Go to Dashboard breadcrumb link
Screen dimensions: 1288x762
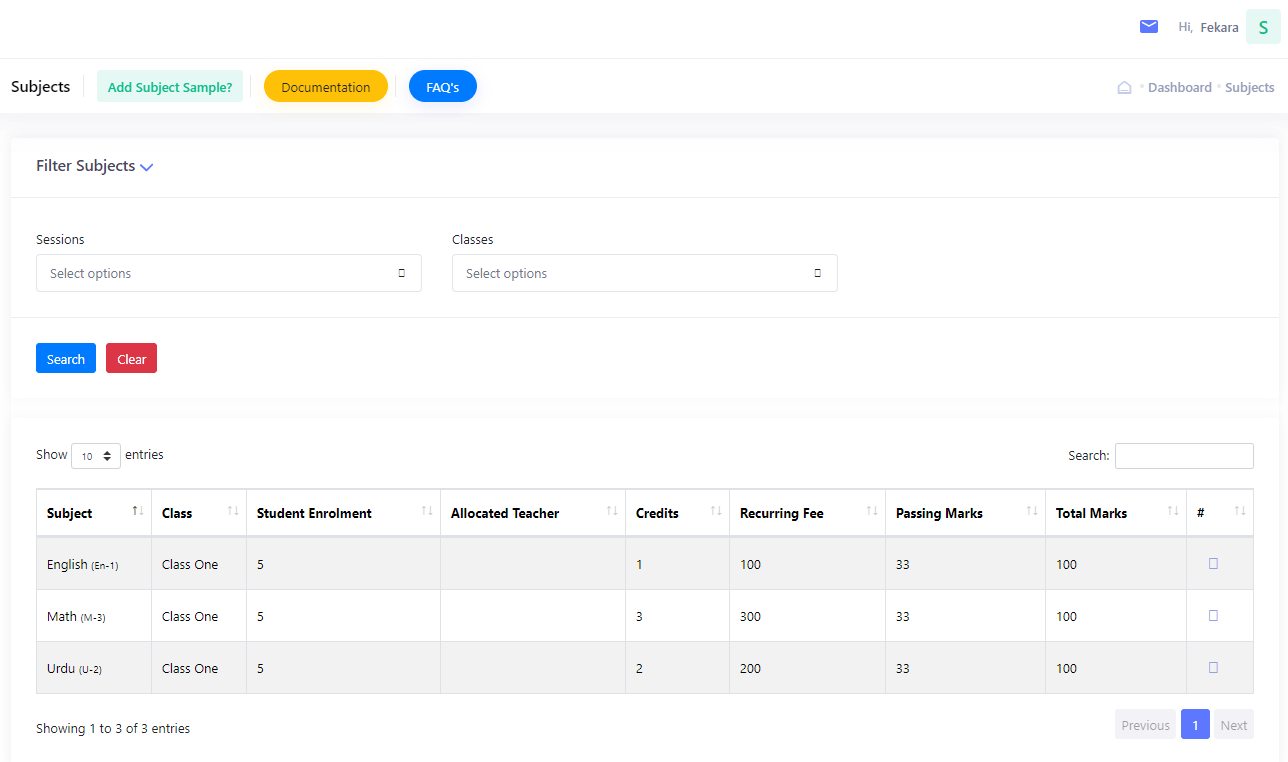[x=1179, y=88]
